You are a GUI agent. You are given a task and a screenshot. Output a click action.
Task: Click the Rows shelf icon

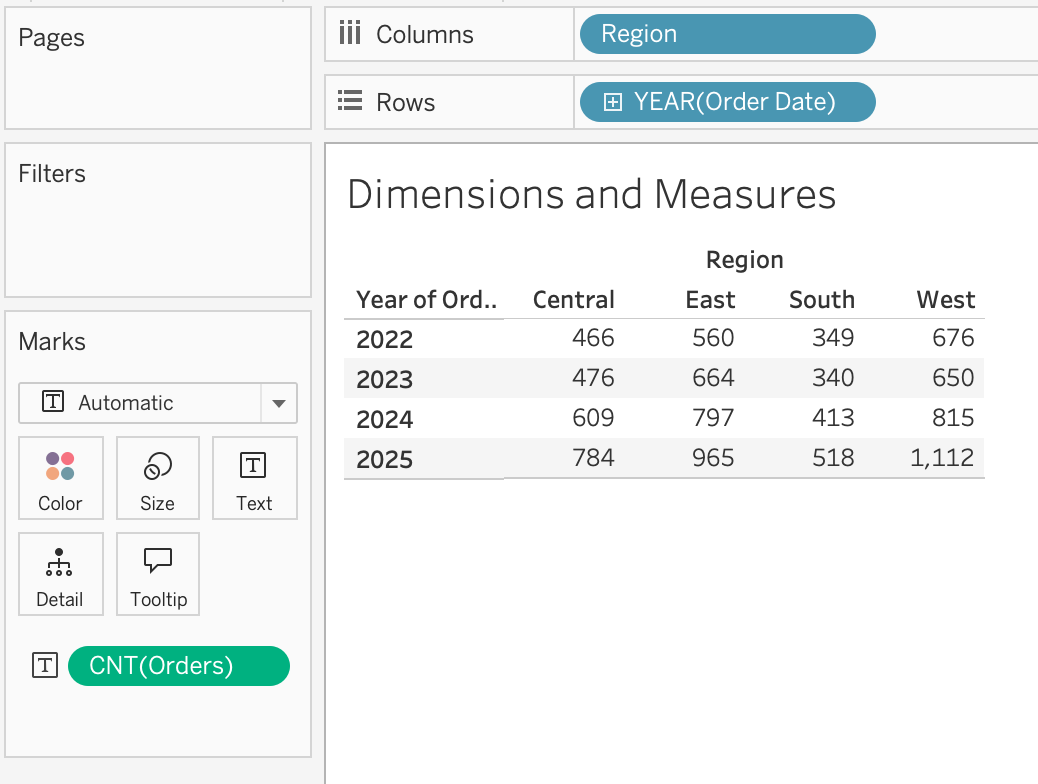350,101
